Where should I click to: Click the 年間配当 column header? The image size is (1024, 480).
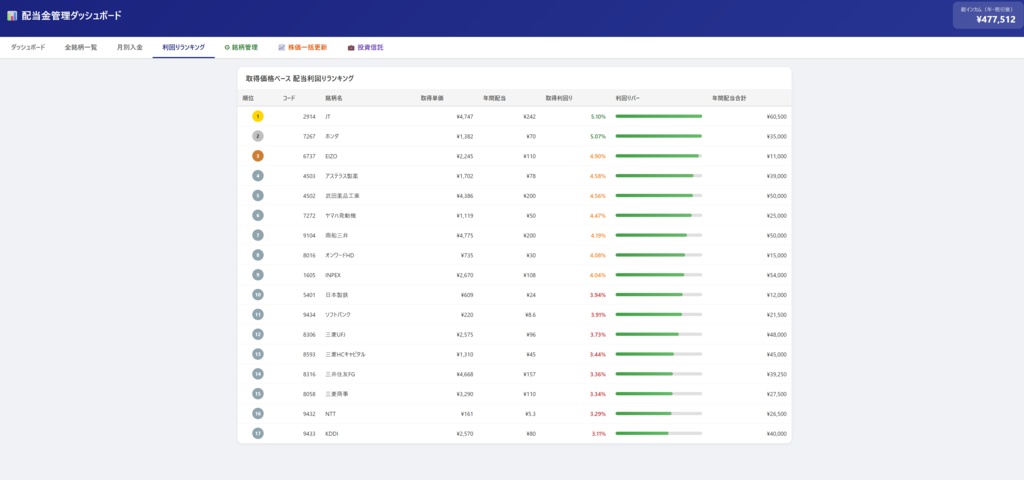(494, 98)
